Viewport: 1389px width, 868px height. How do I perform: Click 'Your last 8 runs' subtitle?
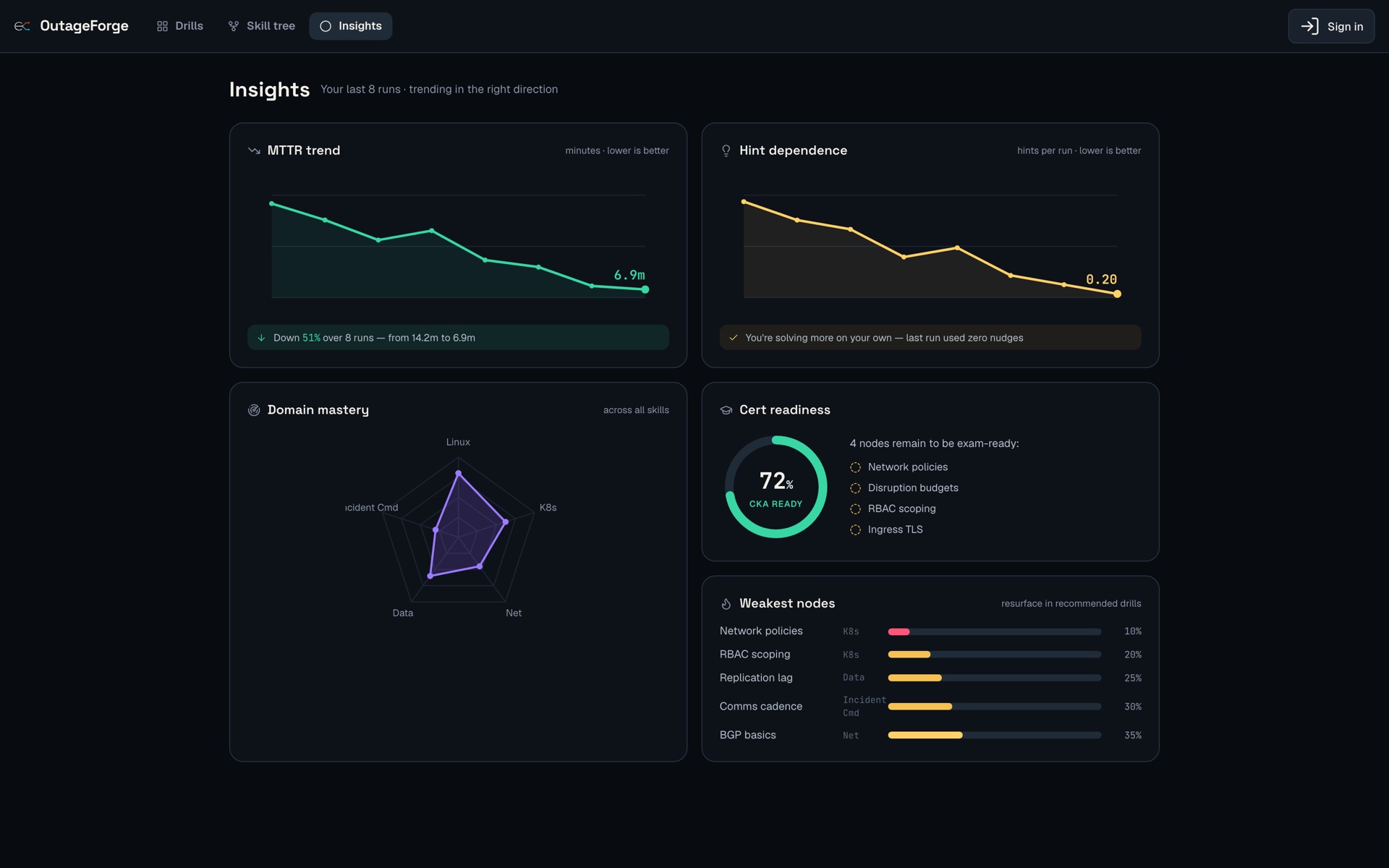click(x=439, y=90)
